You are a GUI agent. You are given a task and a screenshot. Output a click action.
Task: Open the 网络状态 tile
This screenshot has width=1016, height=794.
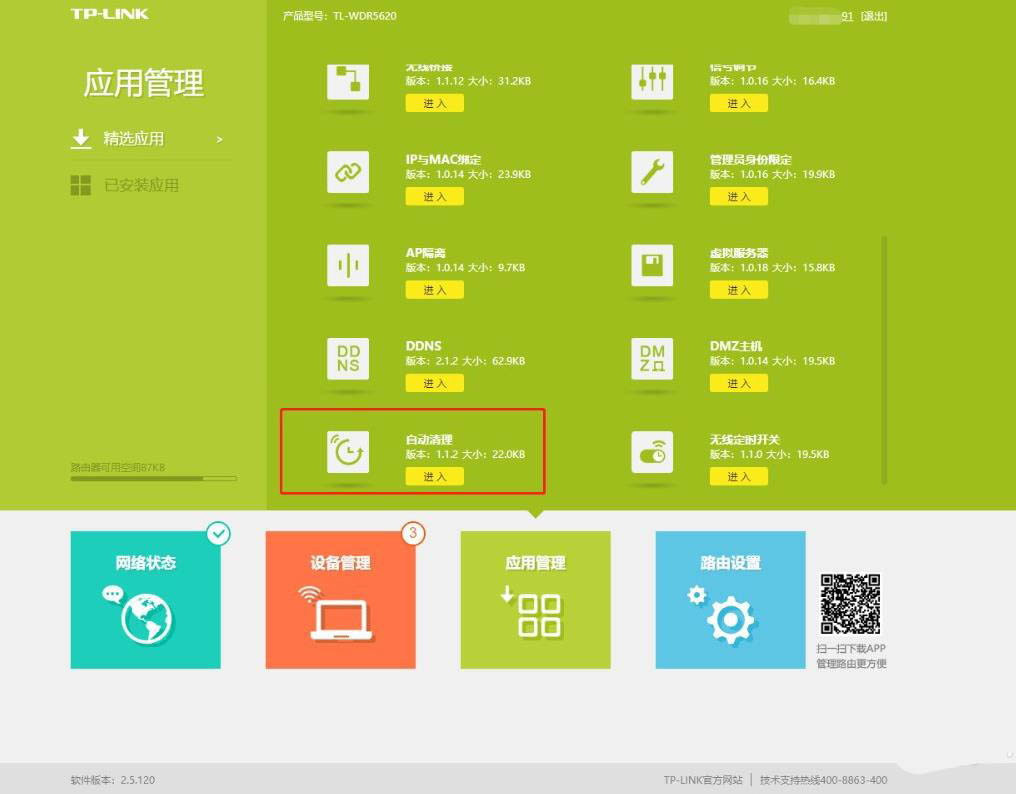(x=146, y=600)
